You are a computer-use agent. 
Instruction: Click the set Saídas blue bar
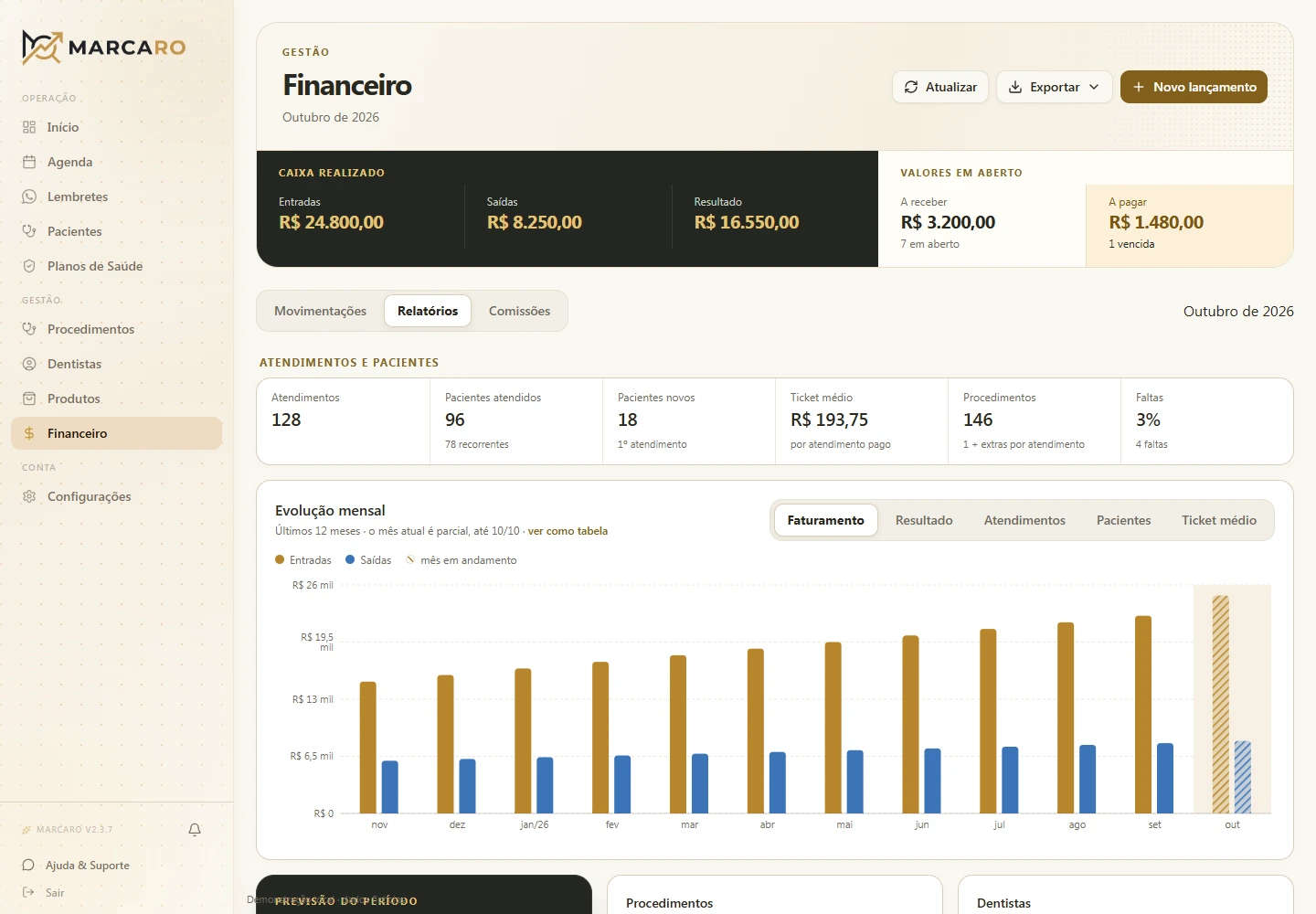(x=1165, y=779)
